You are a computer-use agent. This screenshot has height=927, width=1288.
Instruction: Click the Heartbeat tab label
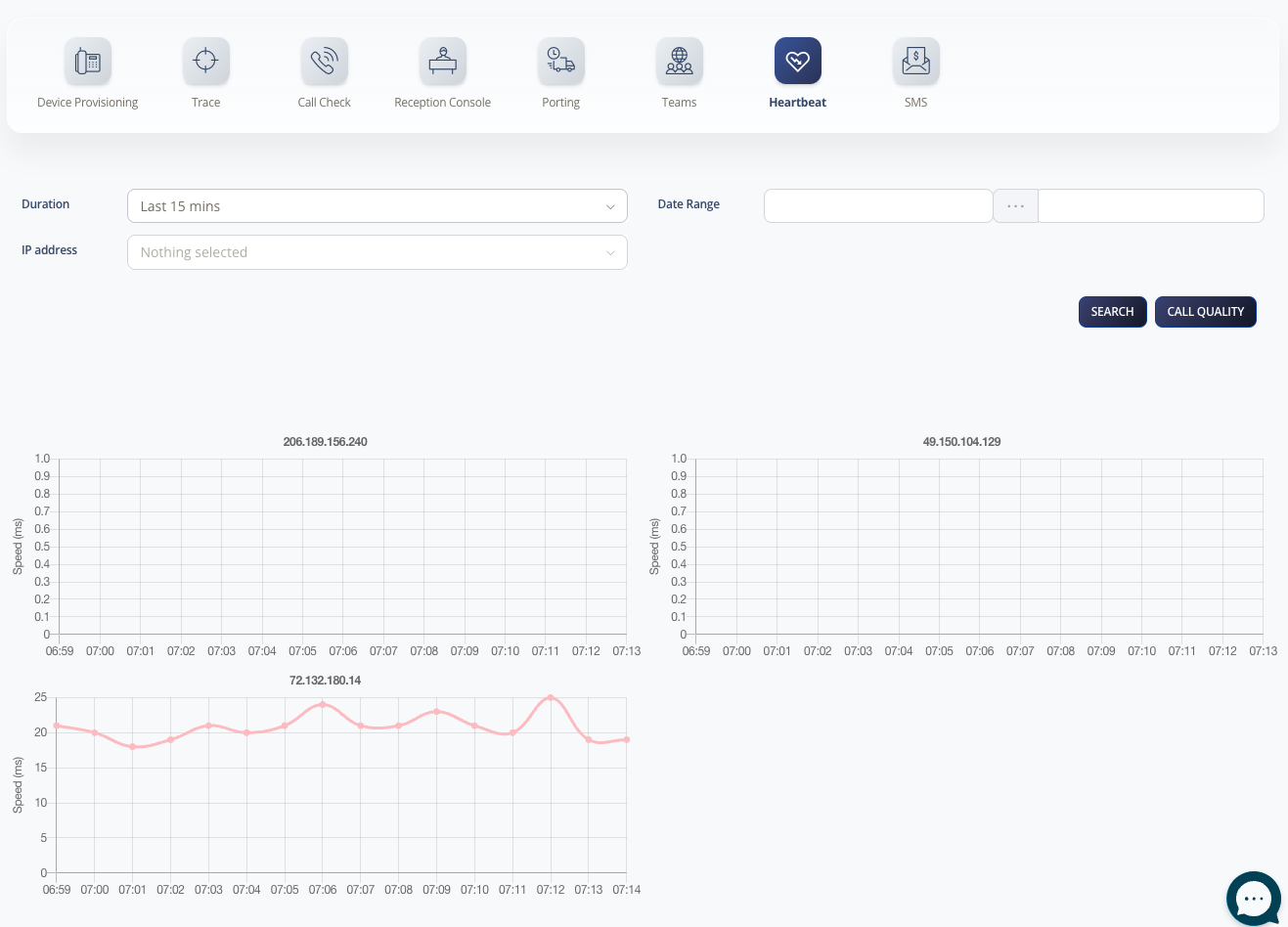pos(797,103)
